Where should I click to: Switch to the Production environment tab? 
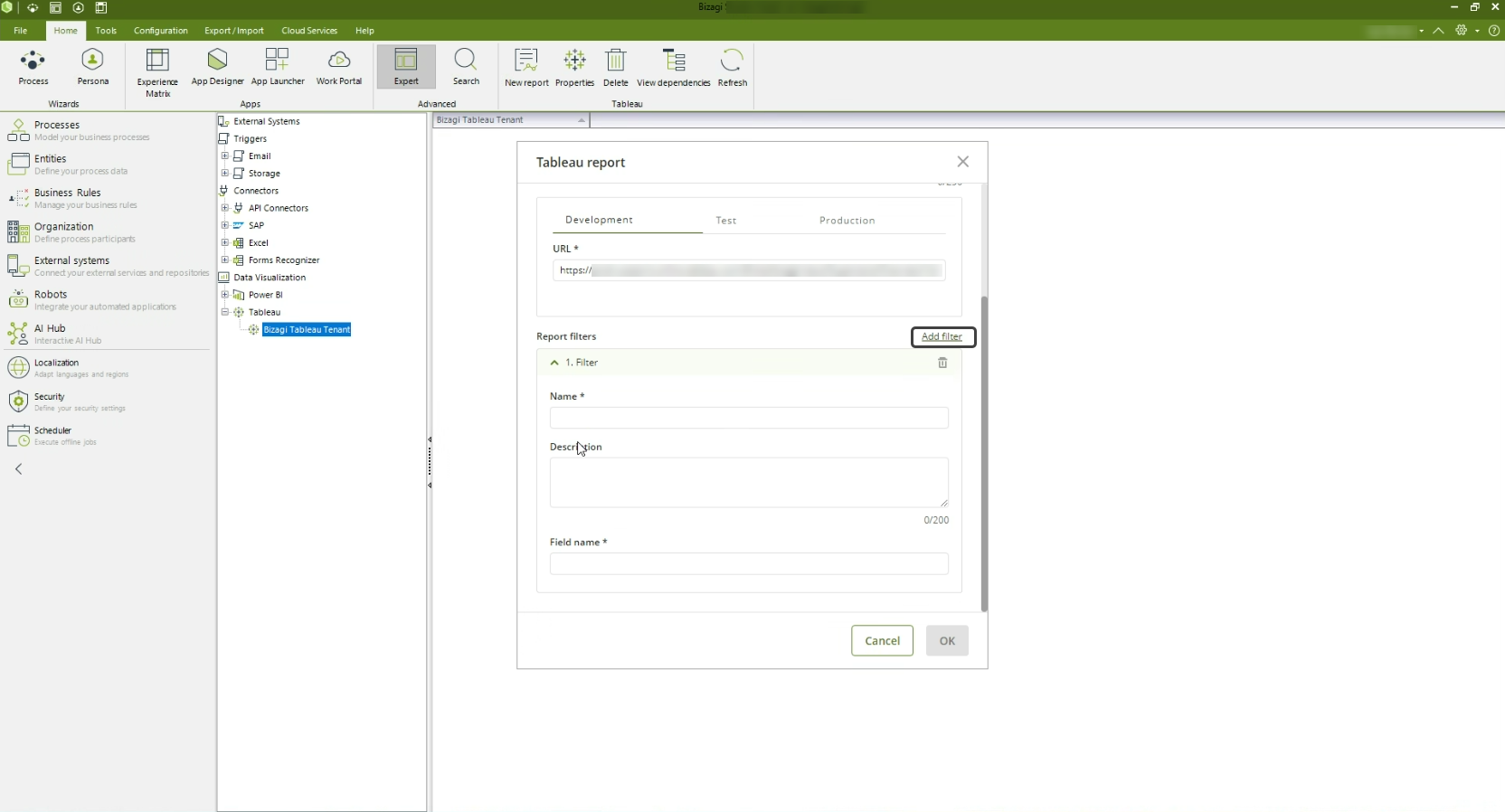pos(847,220)
